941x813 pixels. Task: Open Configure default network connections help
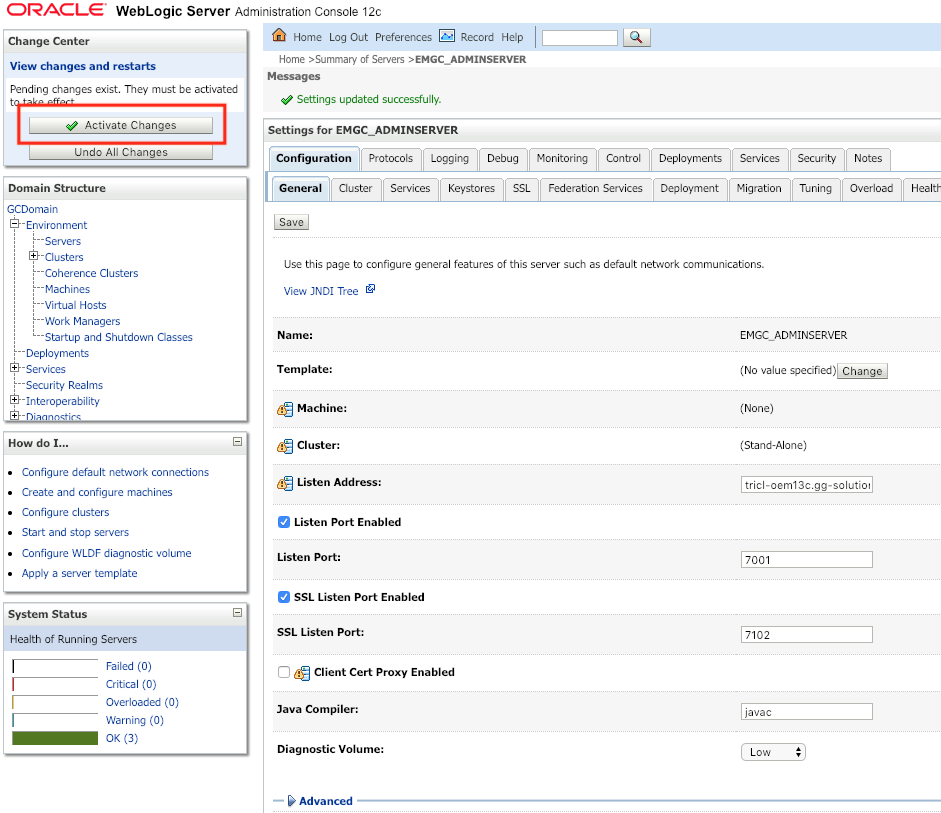point(115,472)
